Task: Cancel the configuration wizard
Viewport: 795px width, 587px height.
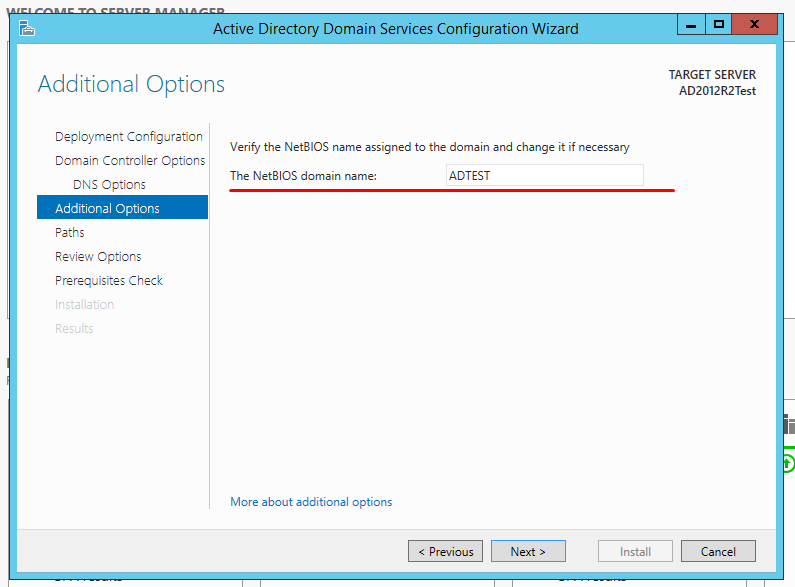Action: 718,551
